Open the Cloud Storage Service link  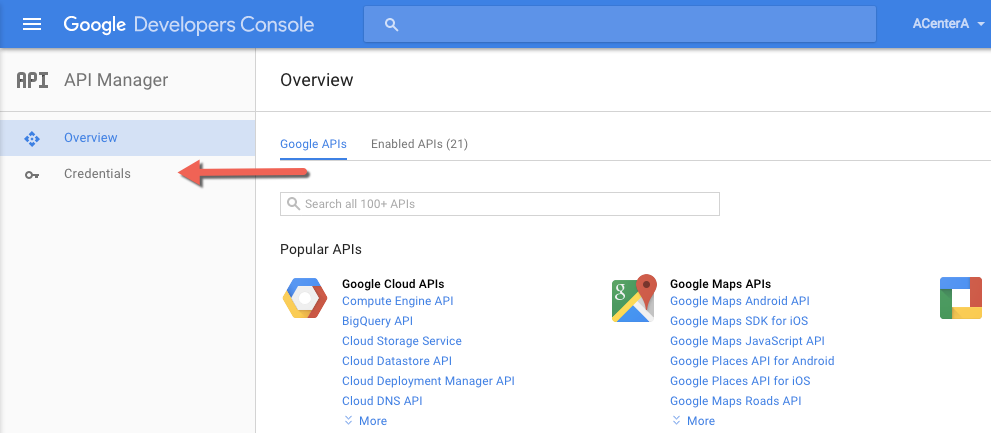[x=401, y=341]
